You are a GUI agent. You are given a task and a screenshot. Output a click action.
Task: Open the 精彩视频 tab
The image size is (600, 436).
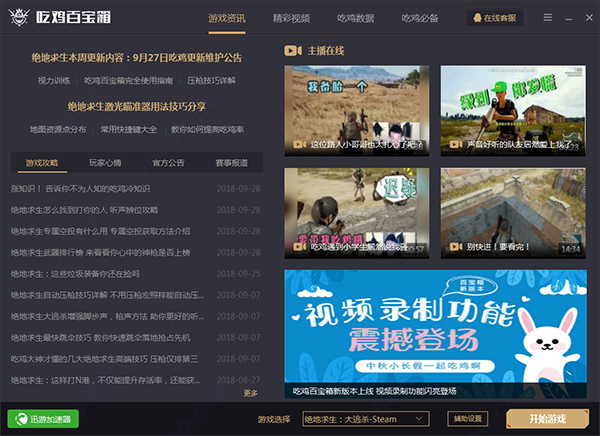click(x=291, y=18)
